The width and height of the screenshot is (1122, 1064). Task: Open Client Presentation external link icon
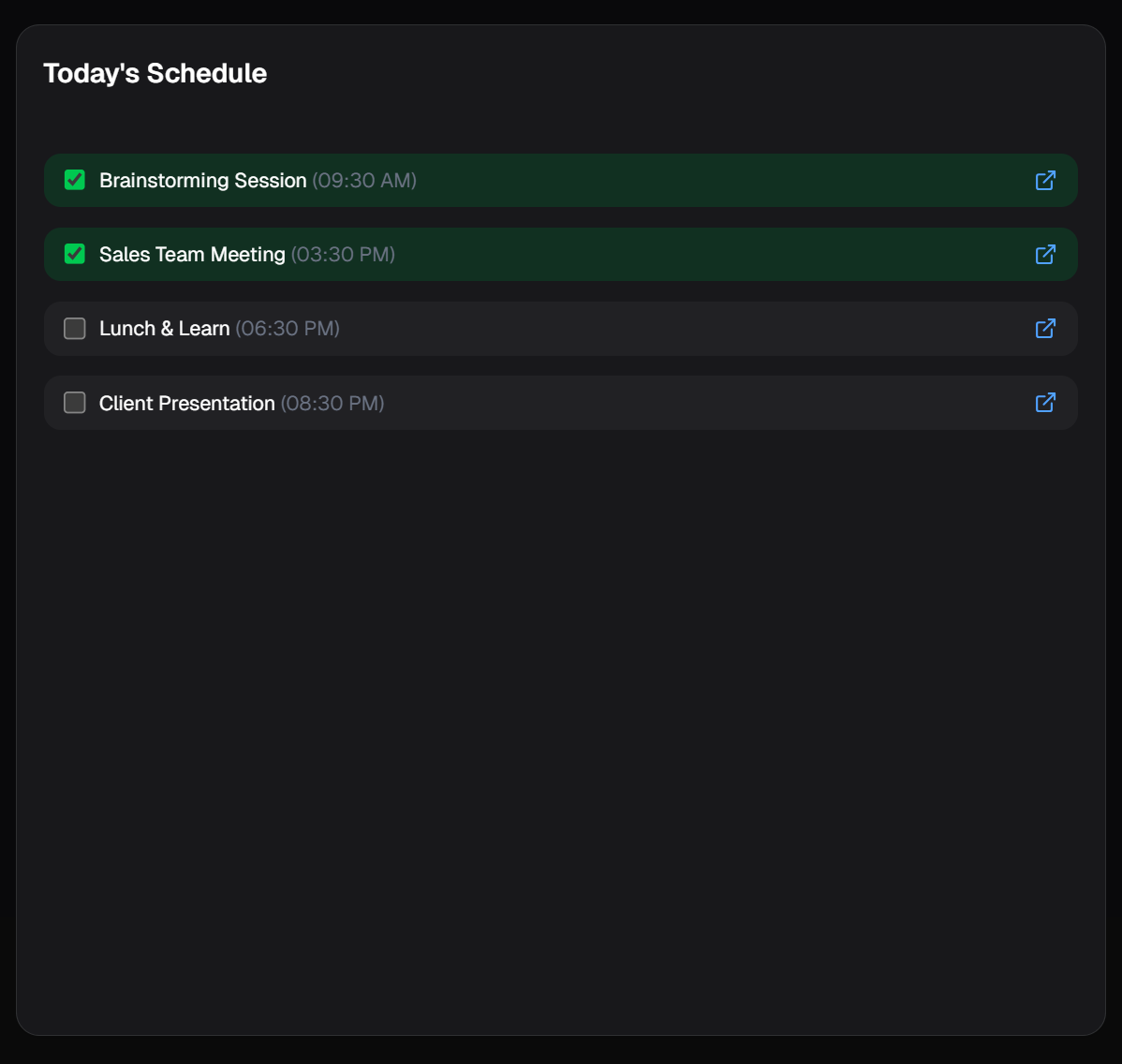[x=1045, y=403]
